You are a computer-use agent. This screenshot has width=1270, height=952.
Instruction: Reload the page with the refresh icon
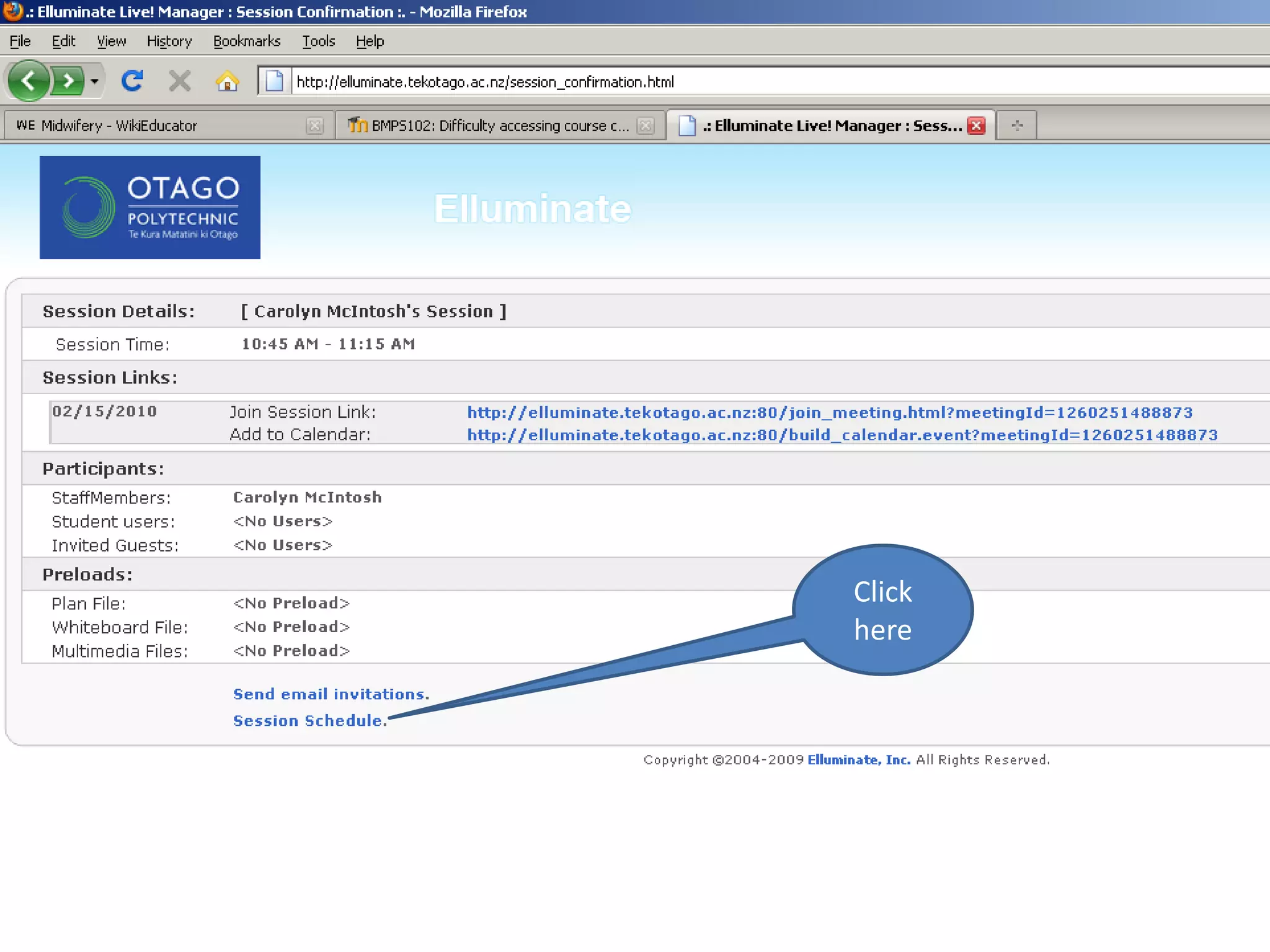coord(132,81)
